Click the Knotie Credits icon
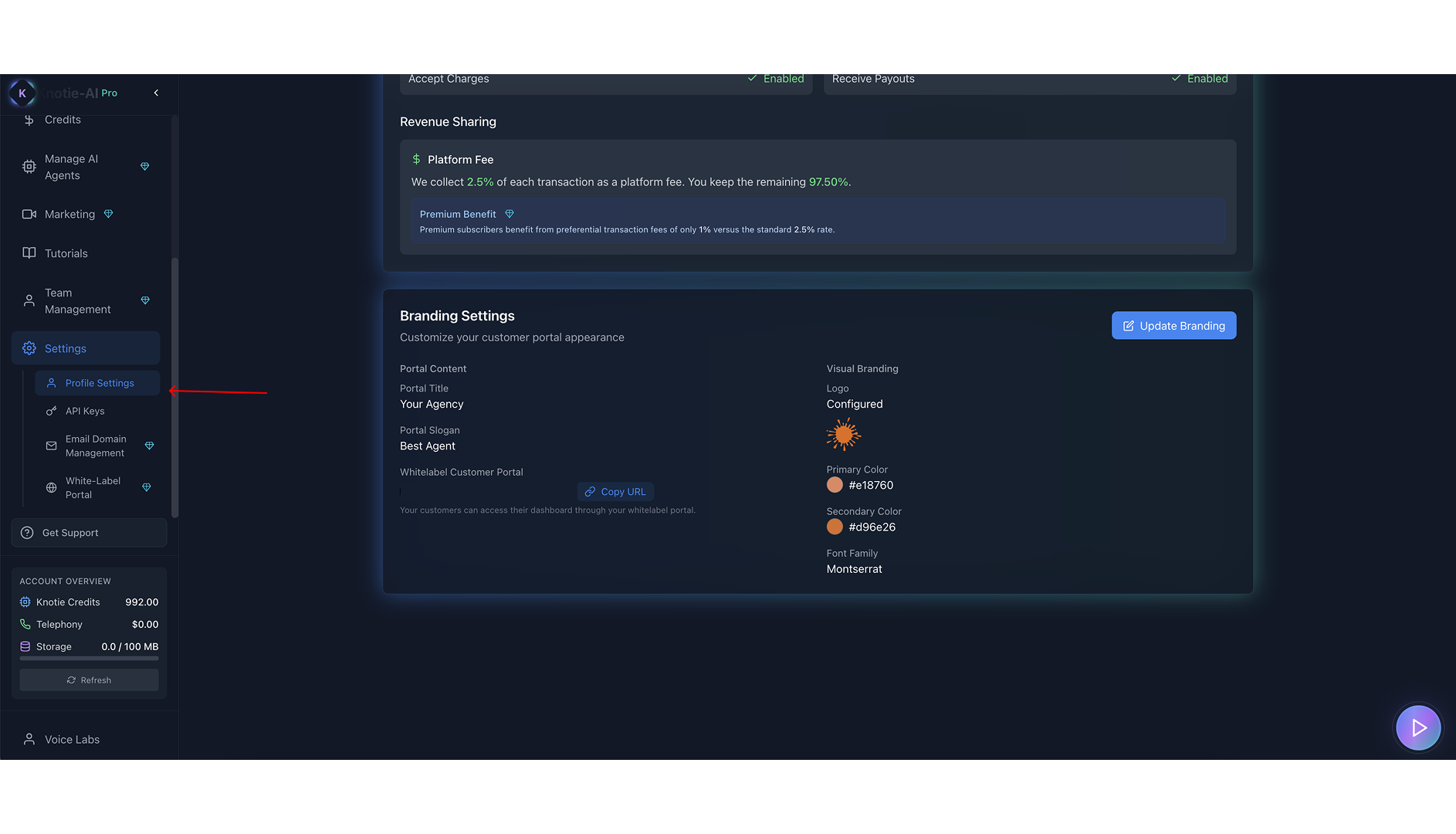The width and height of the screenshot is (1456, 834). pyautogui.click(x=25, y=602)
